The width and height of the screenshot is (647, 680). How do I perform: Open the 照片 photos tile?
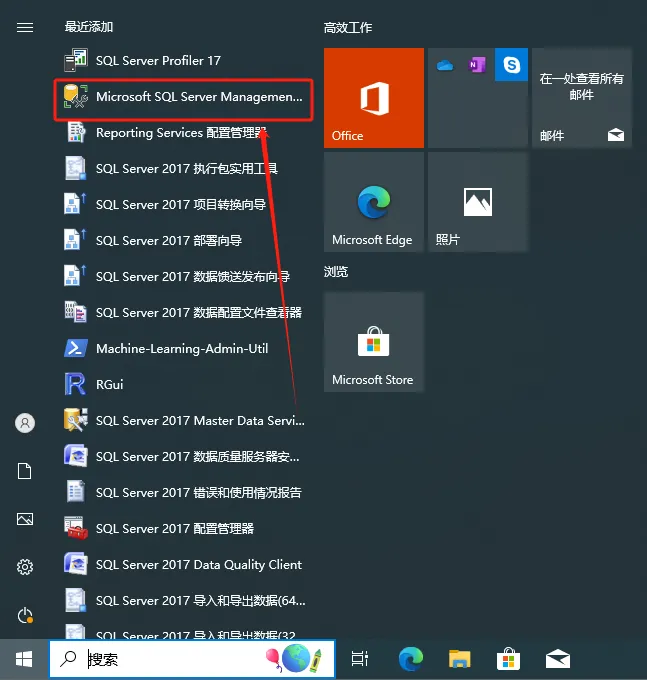tap(478, 202)
